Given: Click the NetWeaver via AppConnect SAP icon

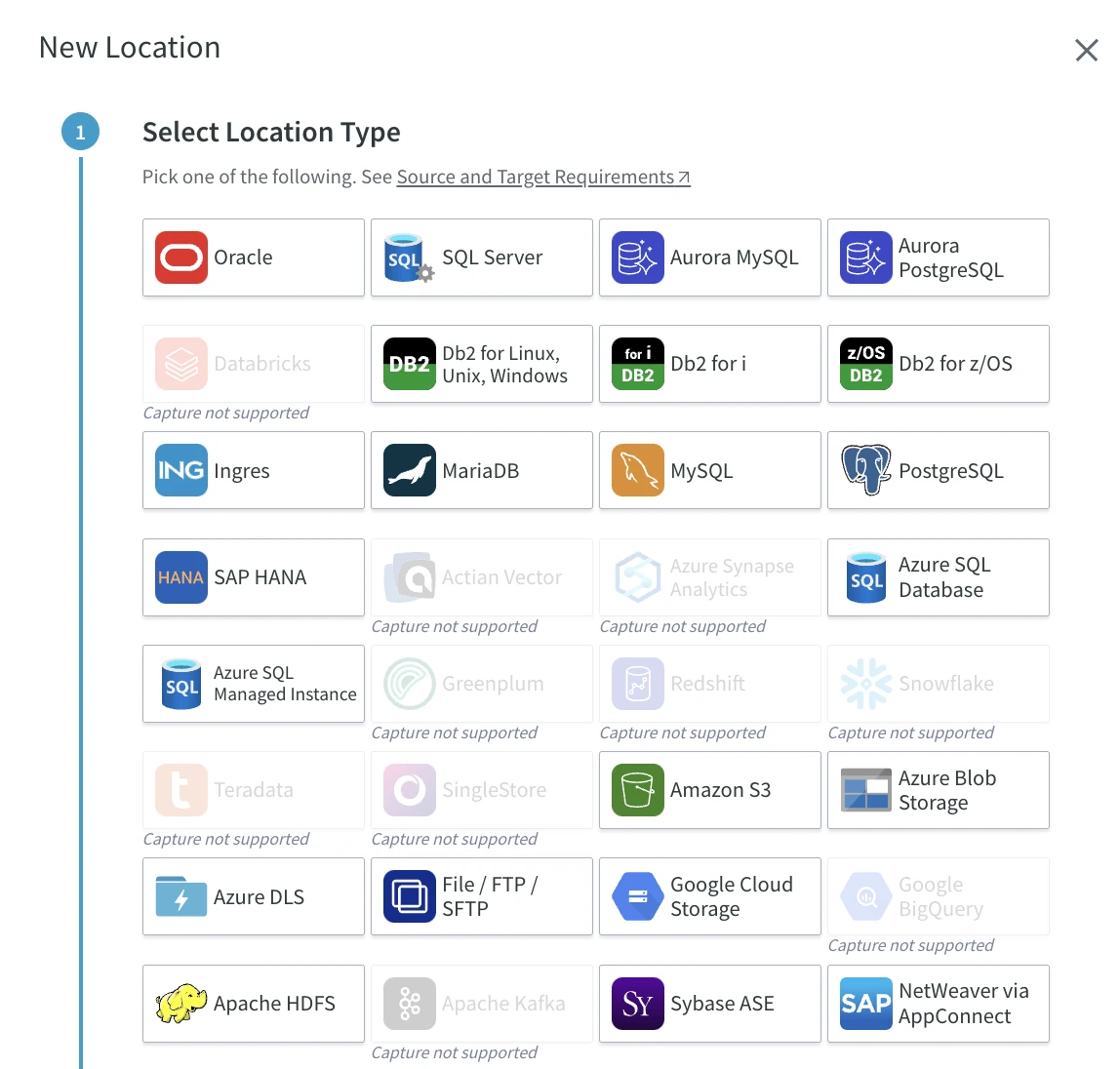Looking at the screenshot, I should pyautogui.click(x=865, y=1003).
